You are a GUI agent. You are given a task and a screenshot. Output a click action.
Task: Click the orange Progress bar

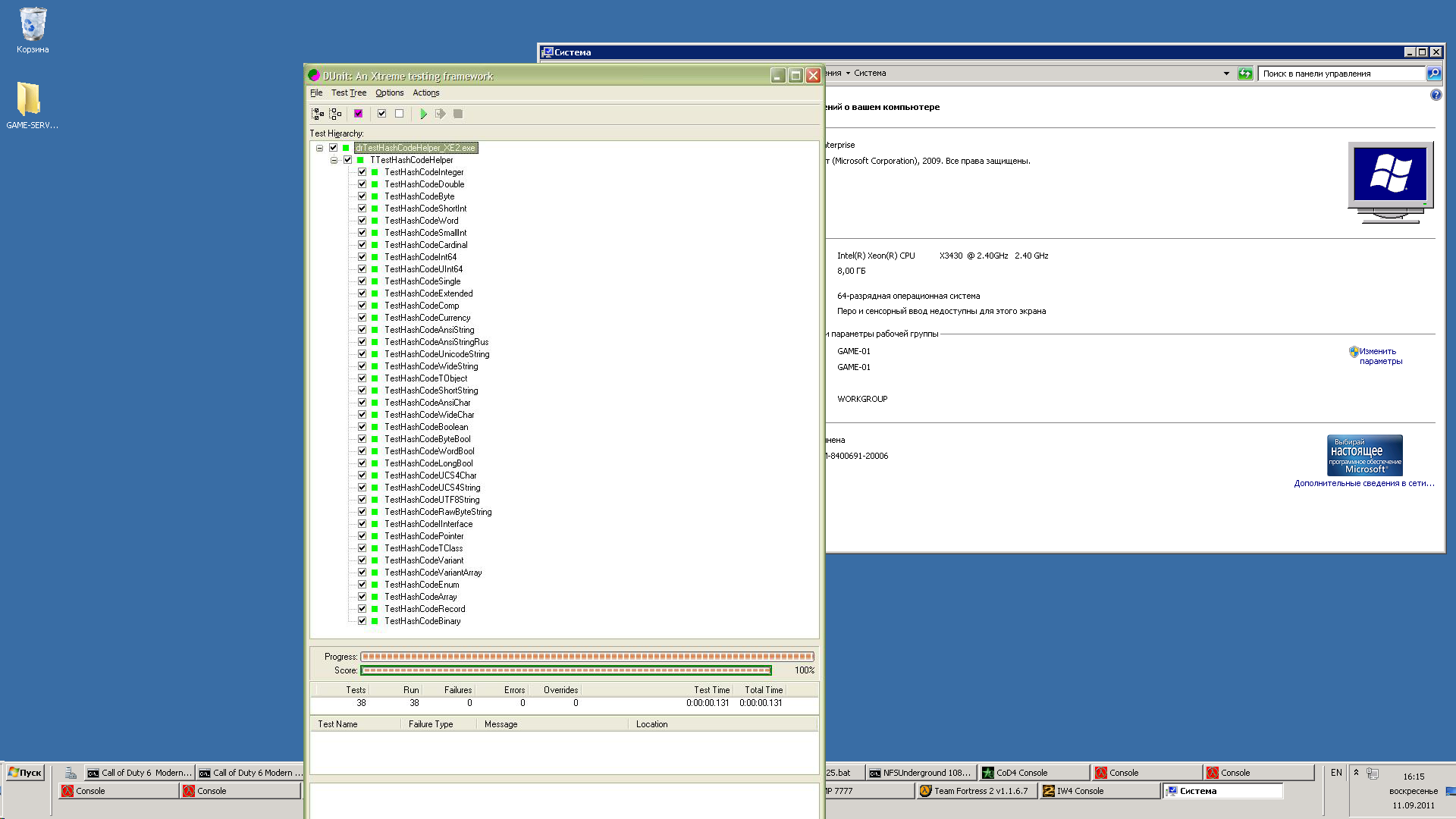588,657
